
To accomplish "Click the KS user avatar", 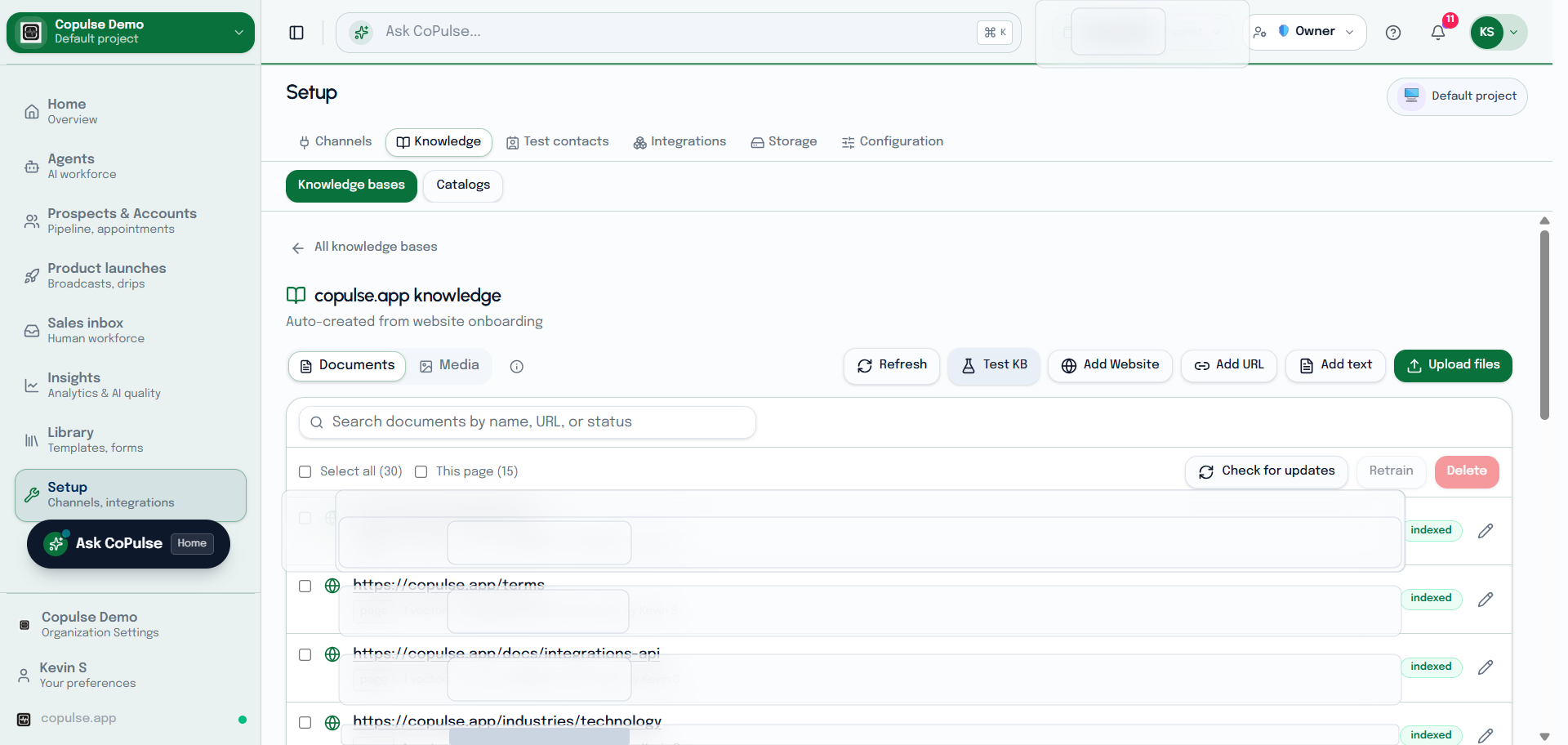I will pyautogui.click(x=1486, y=33).
